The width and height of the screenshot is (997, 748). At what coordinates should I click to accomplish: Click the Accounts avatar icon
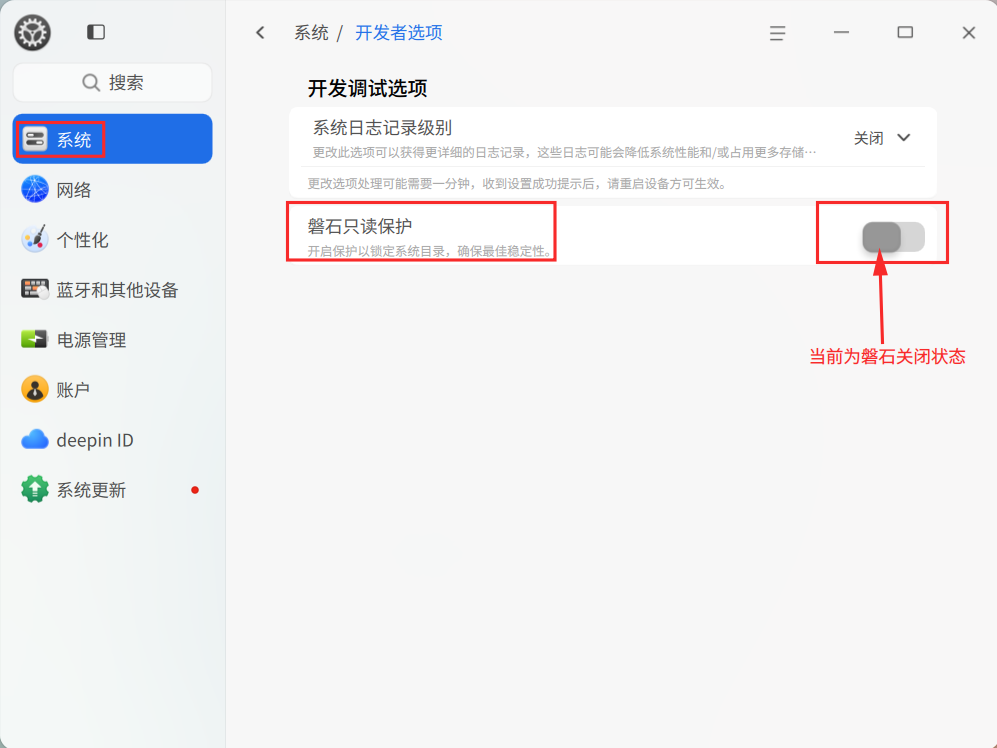point(35,389)
